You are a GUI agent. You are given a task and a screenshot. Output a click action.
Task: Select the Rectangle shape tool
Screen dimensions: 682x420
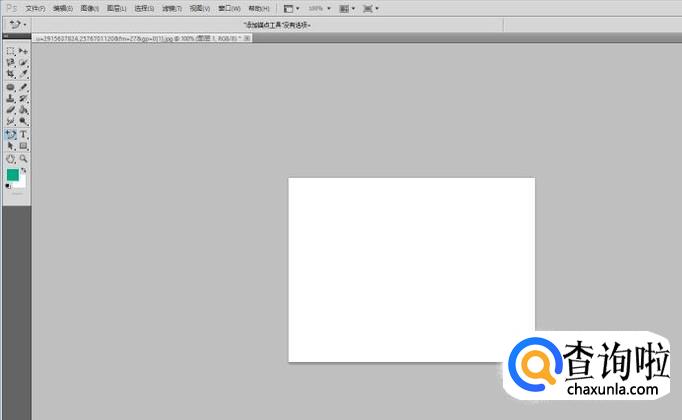pos(23,146)
